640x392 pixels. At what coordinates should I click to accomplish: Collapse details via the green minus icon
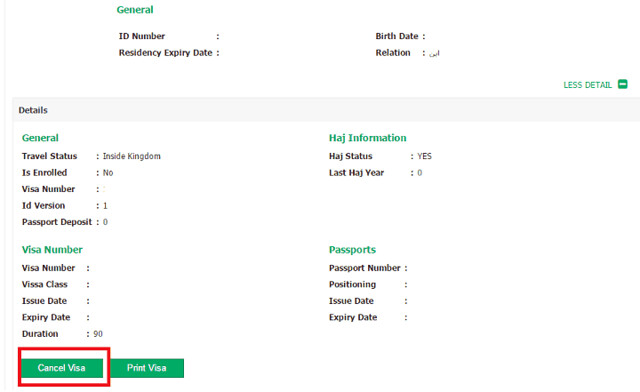pyautogui.click(x=622, y=84)
